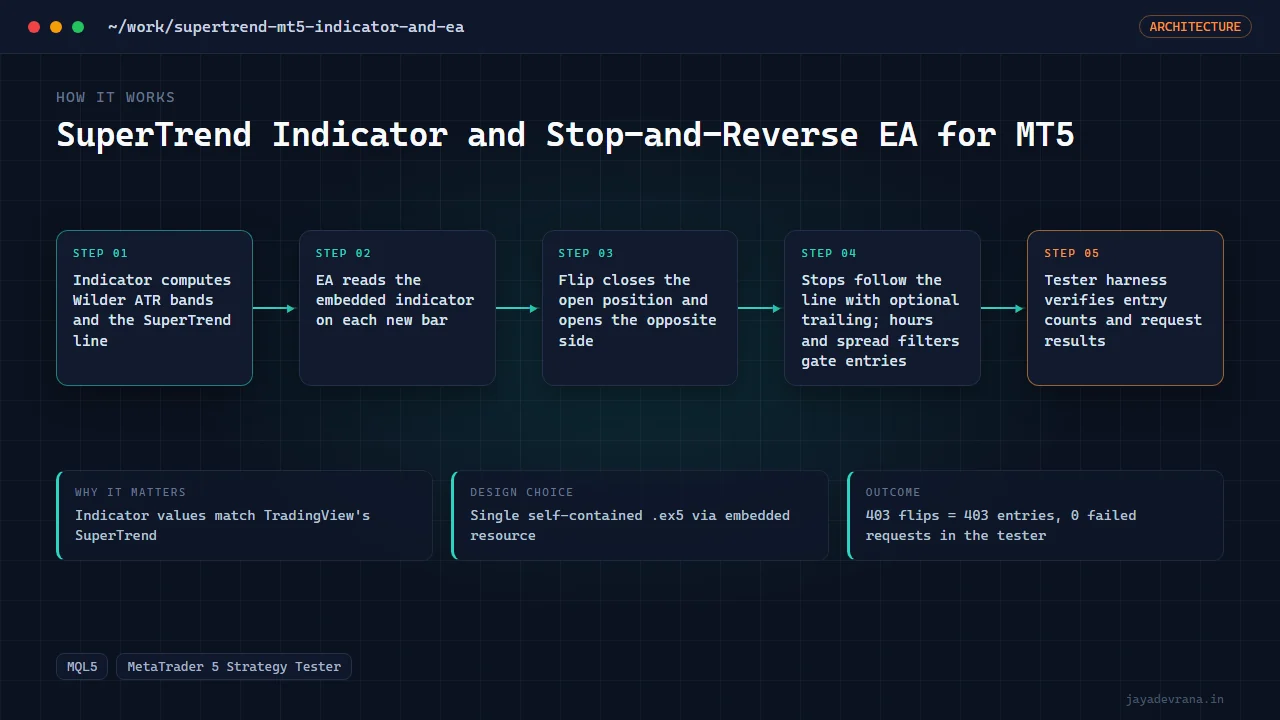Click the HOW IT WORKS label
The height and width of the screenshot is (720, 1280).
pyautogui.click(x=115, y=97)
